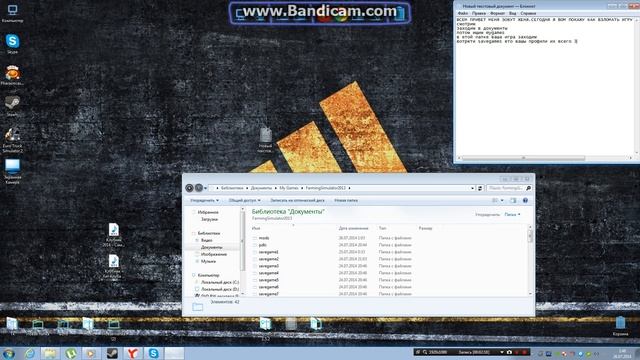The image size is (640, 360).
Task: Open the Explorer Organize dropdown menu
Action: point(204,200)
